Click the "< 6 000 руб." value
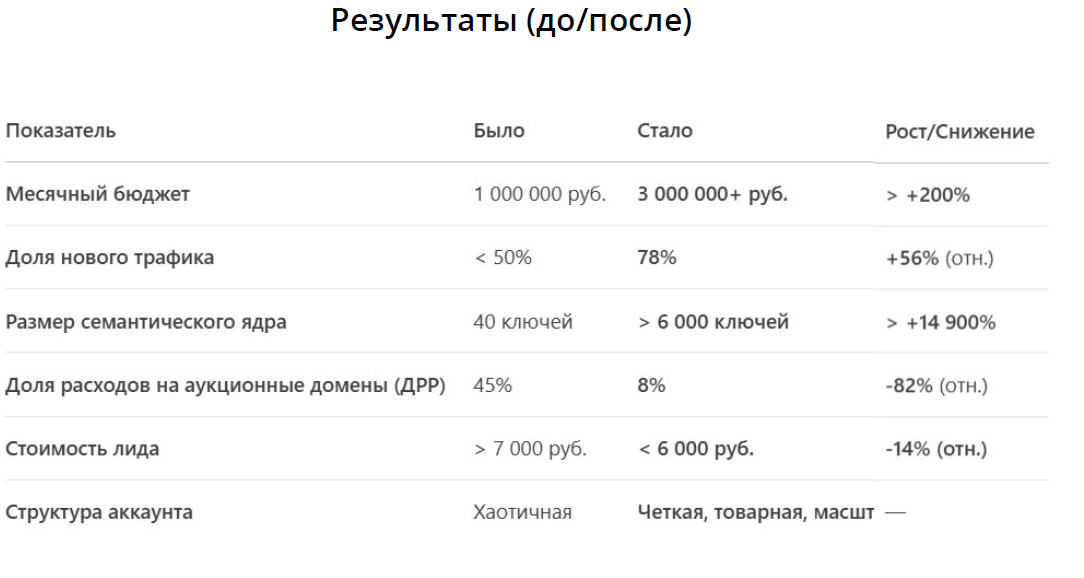The width and height of the screenshot is (1084, 578). tap(695, 449)
